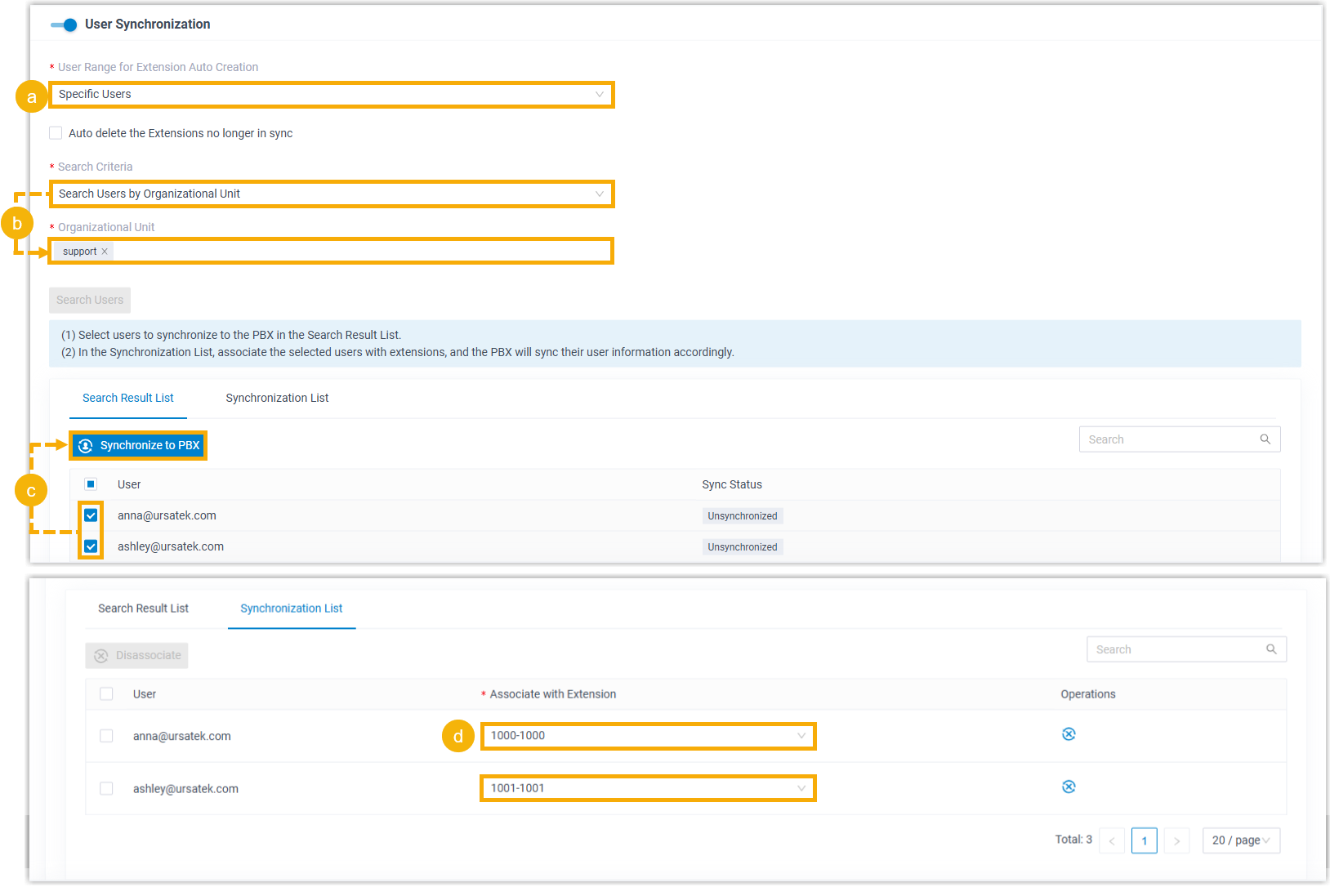Click magnifier icon in Search Result List search
The height and width of the screenshot is (896, 1330).
[1265, 439]
